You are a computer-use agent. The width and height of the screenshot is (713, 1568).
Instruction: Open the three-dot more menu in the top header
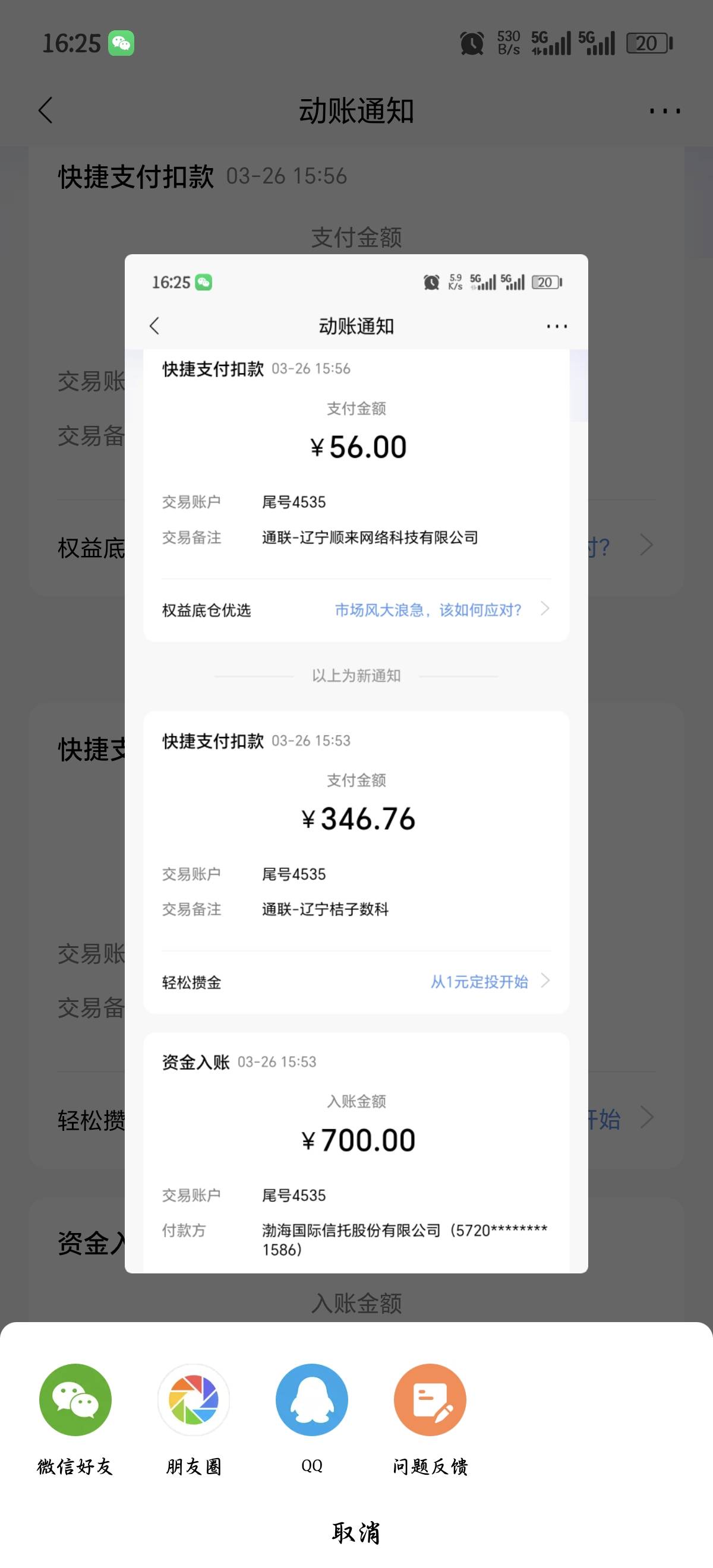(x=664, y=111)
